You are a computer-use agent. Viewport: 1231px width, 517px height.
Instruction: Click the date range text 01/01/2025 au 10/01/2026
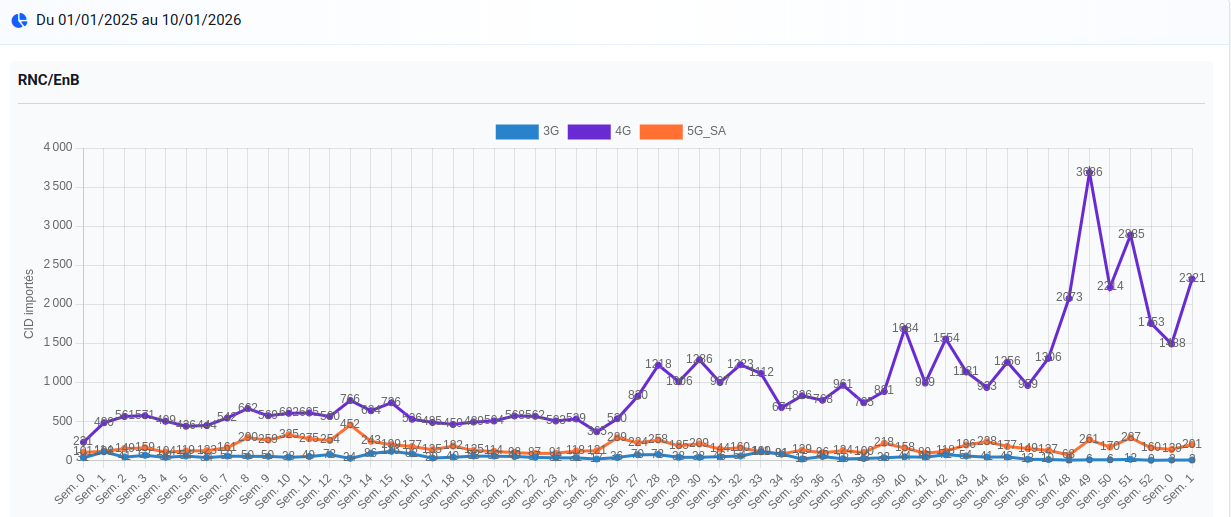tap(138, 20)
